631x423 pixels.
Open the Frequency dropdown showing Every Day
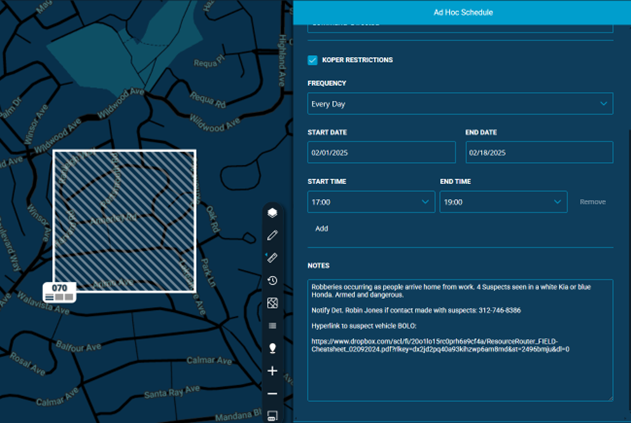pos(460,104)
